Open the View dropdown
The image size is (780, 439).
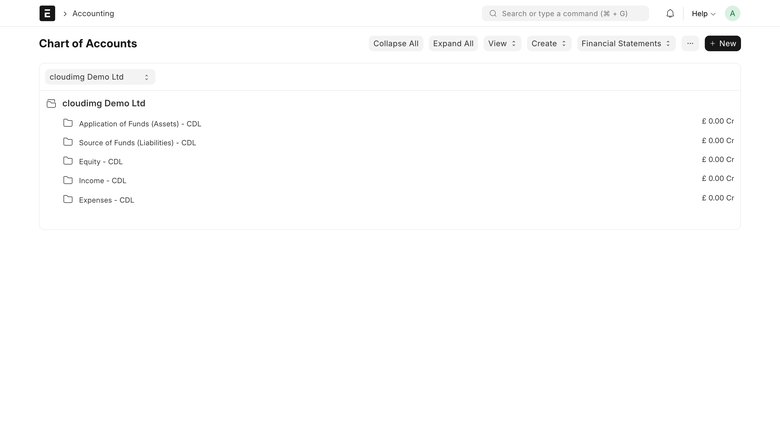(x=502, y=43)
